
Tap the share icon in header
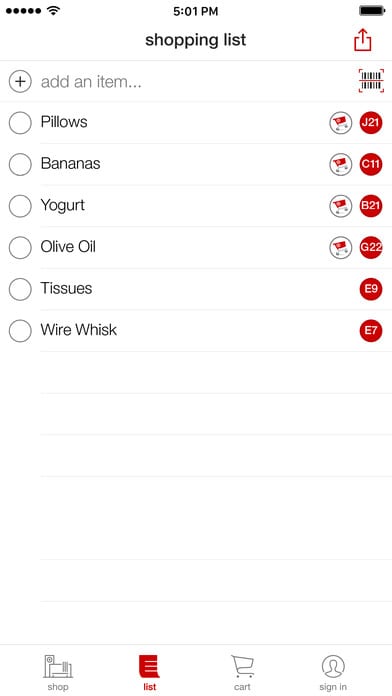[362, 40]
